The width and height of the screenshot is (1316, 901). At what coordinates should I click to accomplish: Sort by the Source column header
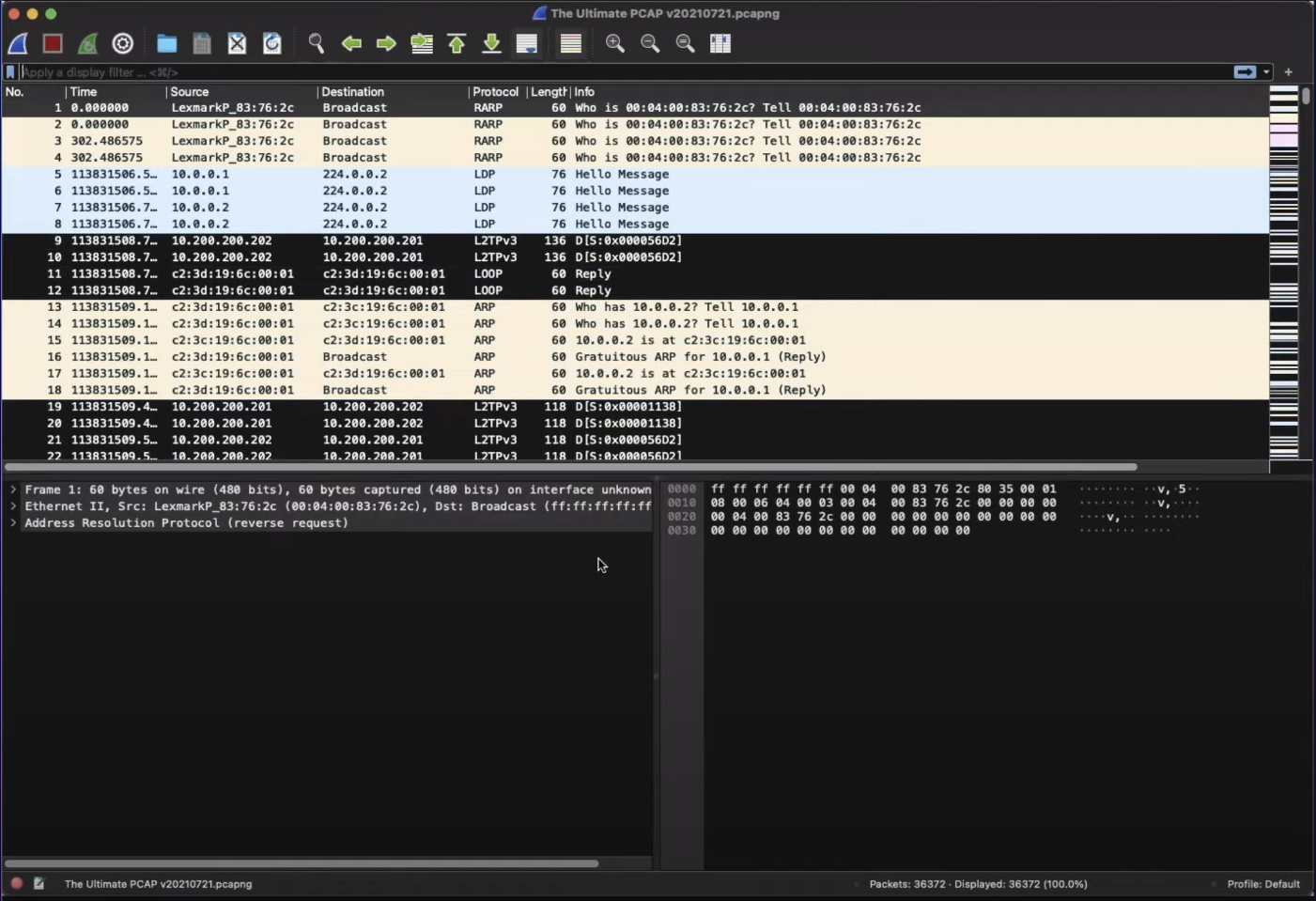coord(242,92)
